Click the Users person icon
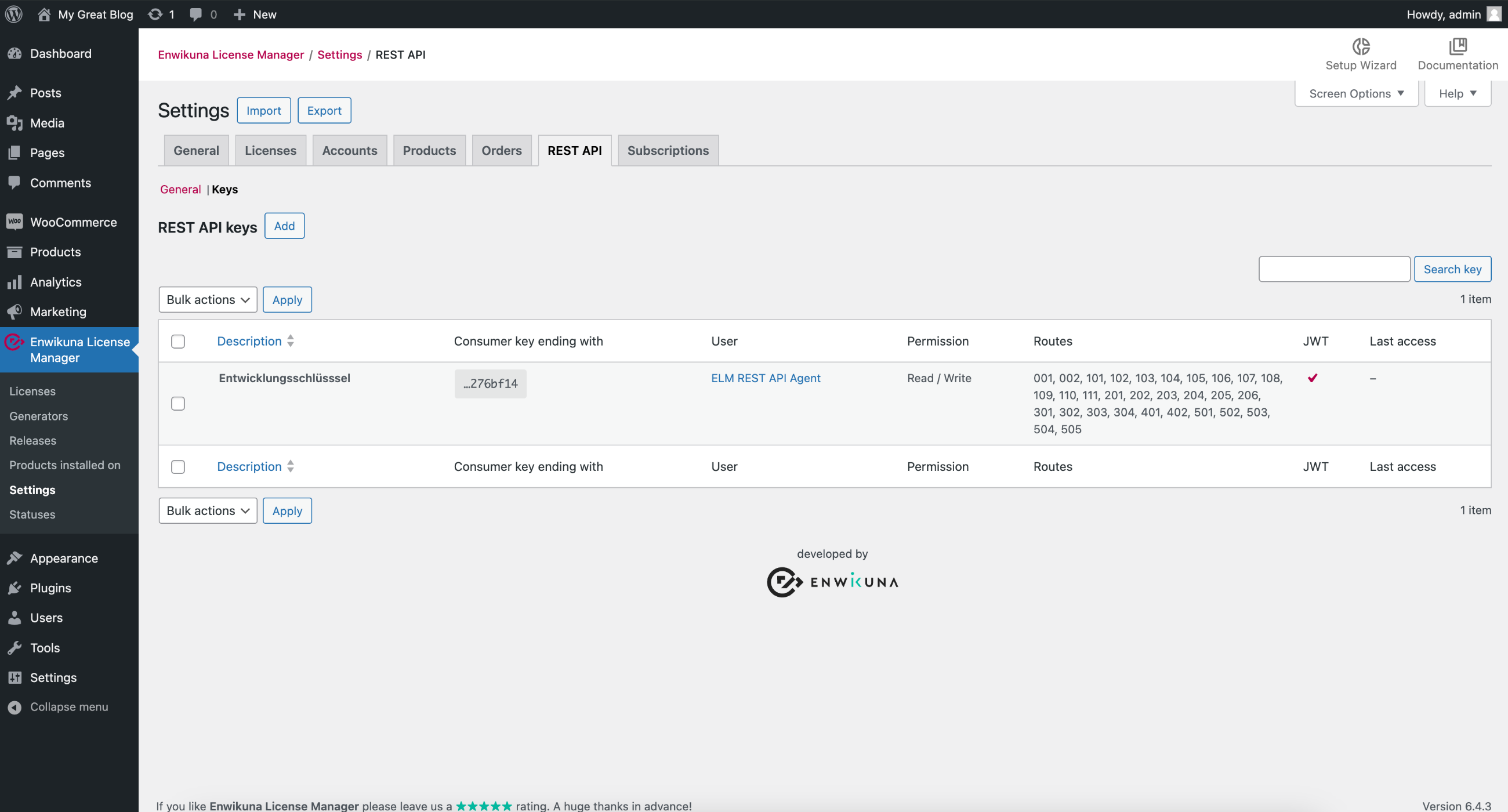The height and width of the screenshot is (812, 1508). click(x=14, y=618)
